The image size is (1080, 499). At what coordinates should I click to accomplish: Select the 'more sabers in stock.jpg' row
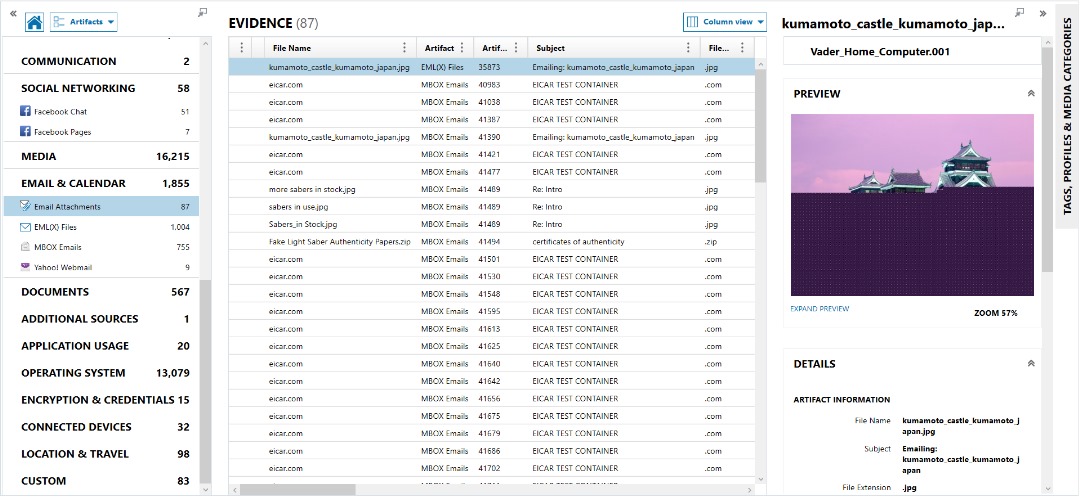[x=492, y=190]
